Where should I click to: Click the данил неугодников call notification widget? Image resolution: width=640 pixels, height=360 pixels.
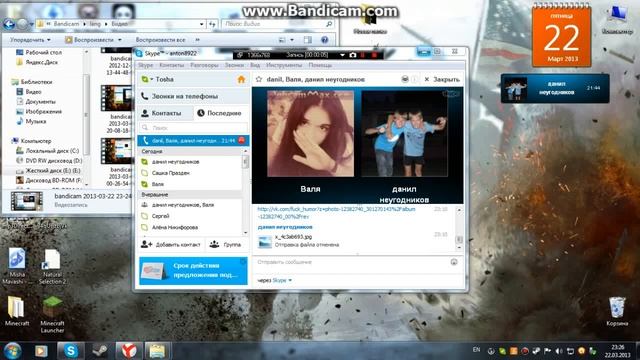pos(555,89)
